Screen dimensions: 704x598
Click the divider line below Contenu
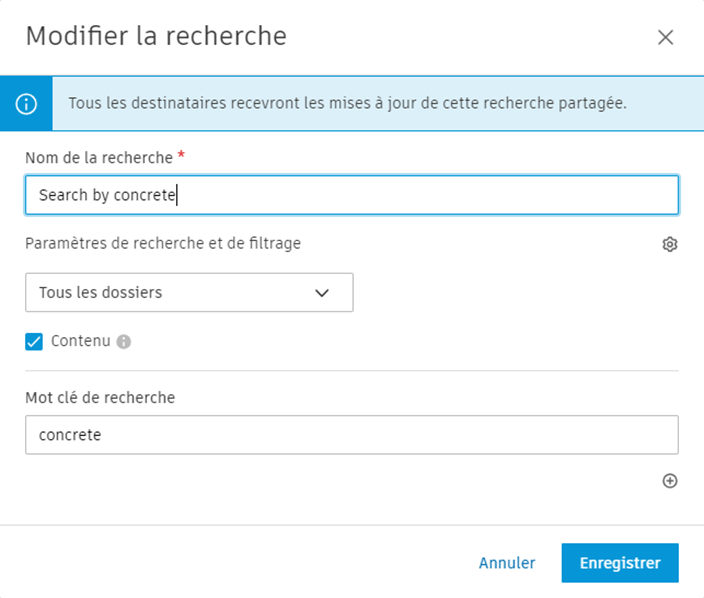[351, 371]
